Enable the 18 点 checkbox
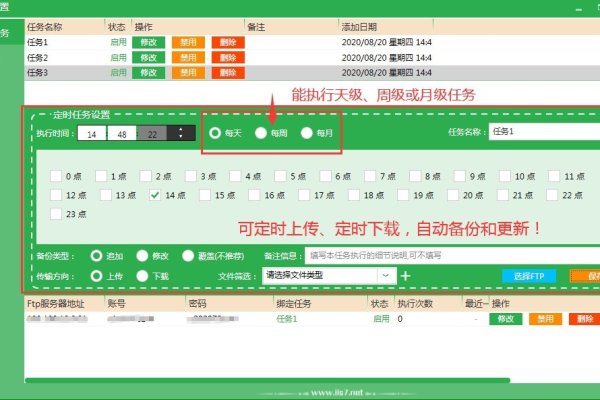 point(354,195)
